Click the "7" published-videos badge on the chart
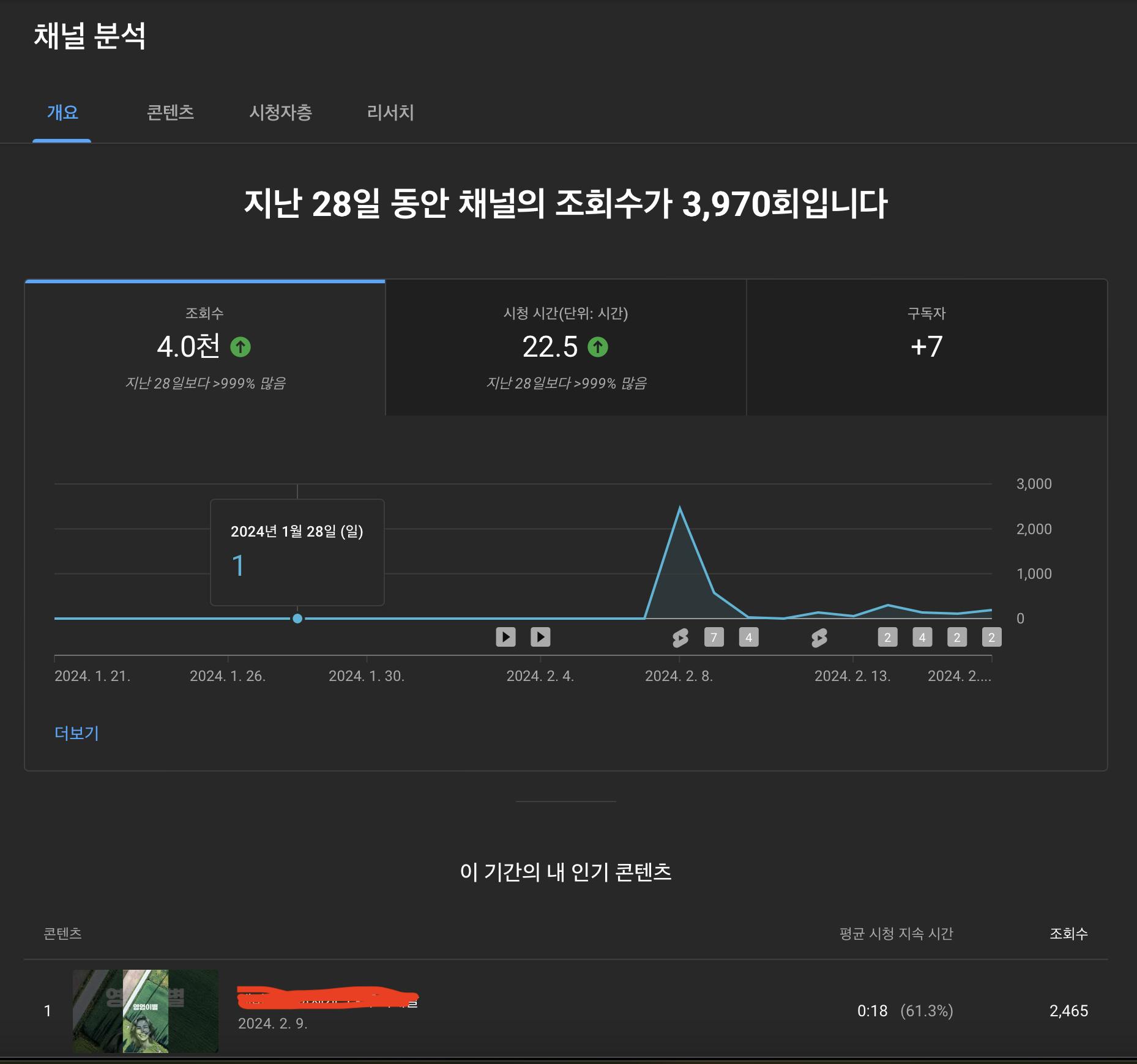Viewport: 1137px width, 1064px height. click(714, 638)
